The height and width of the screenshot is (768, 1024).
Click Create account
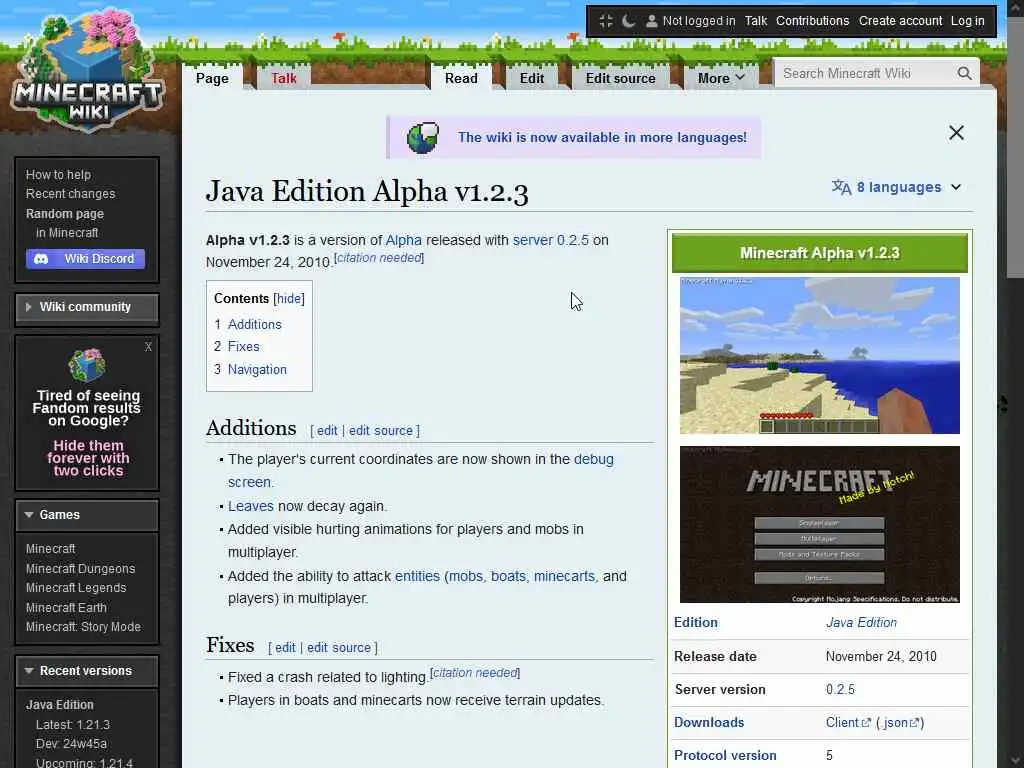pos(901,21)
